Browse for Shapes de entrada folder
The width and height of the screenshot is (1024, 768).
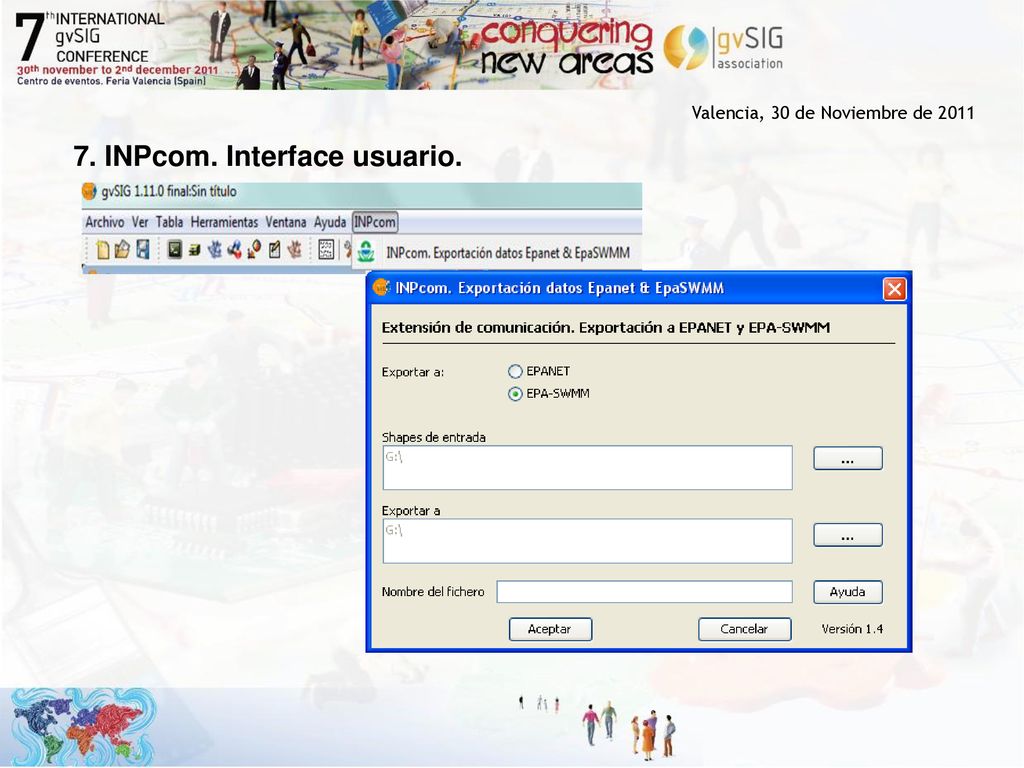[848, 458]
